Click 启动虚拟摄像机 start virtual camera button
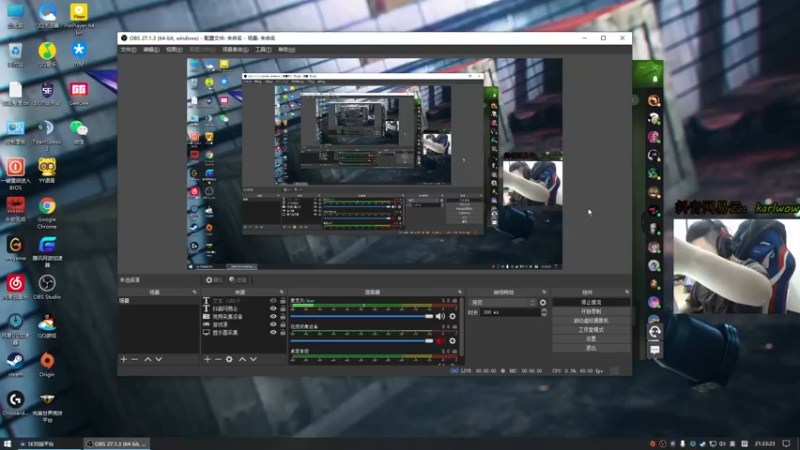This screenshot has width=800, height=450. (x=591, y=320)
